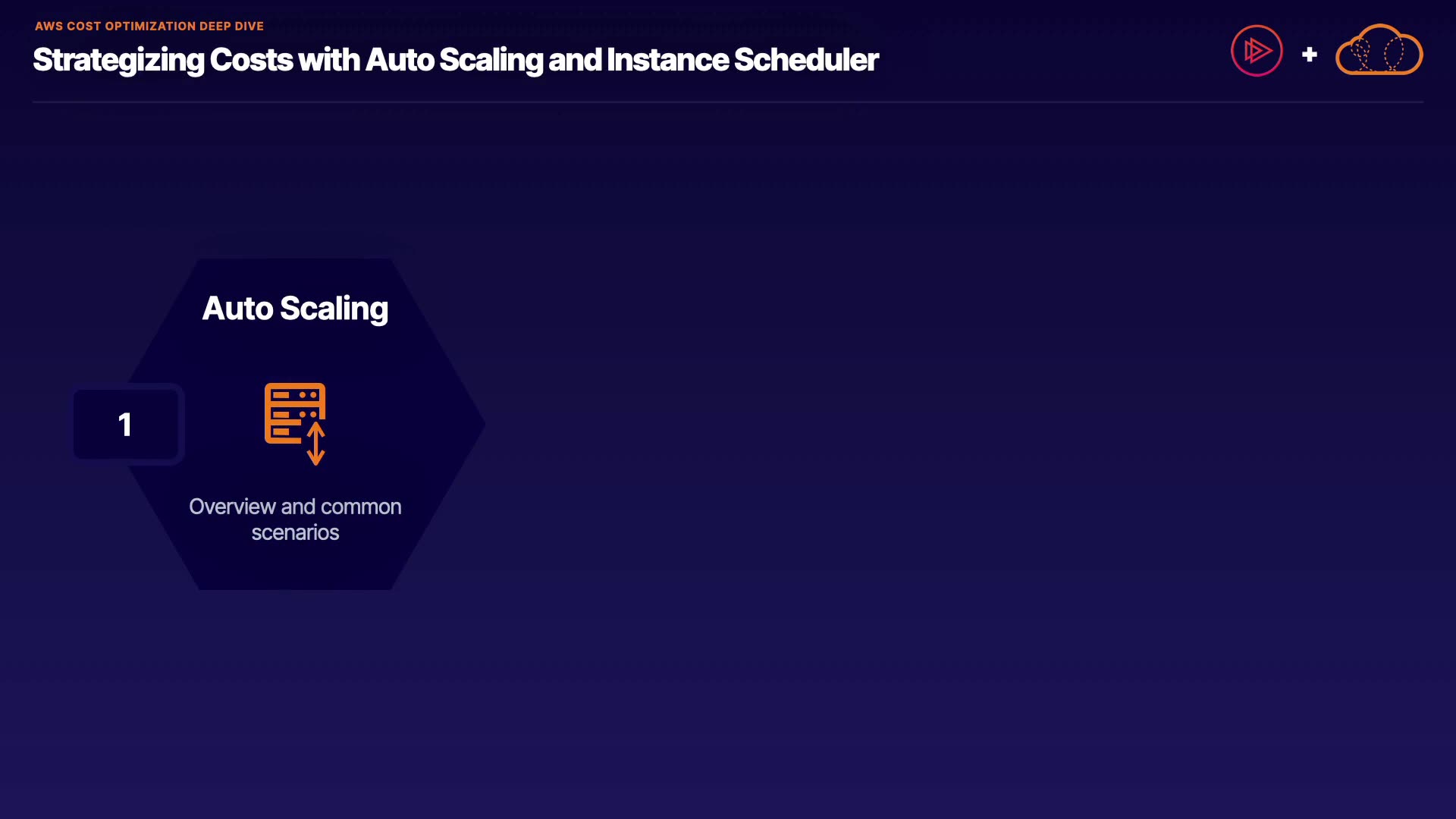The image size is (1456, 819).
Task: Click 'Auto Scaling' within the slide title
Action: (x=453, y=60)
